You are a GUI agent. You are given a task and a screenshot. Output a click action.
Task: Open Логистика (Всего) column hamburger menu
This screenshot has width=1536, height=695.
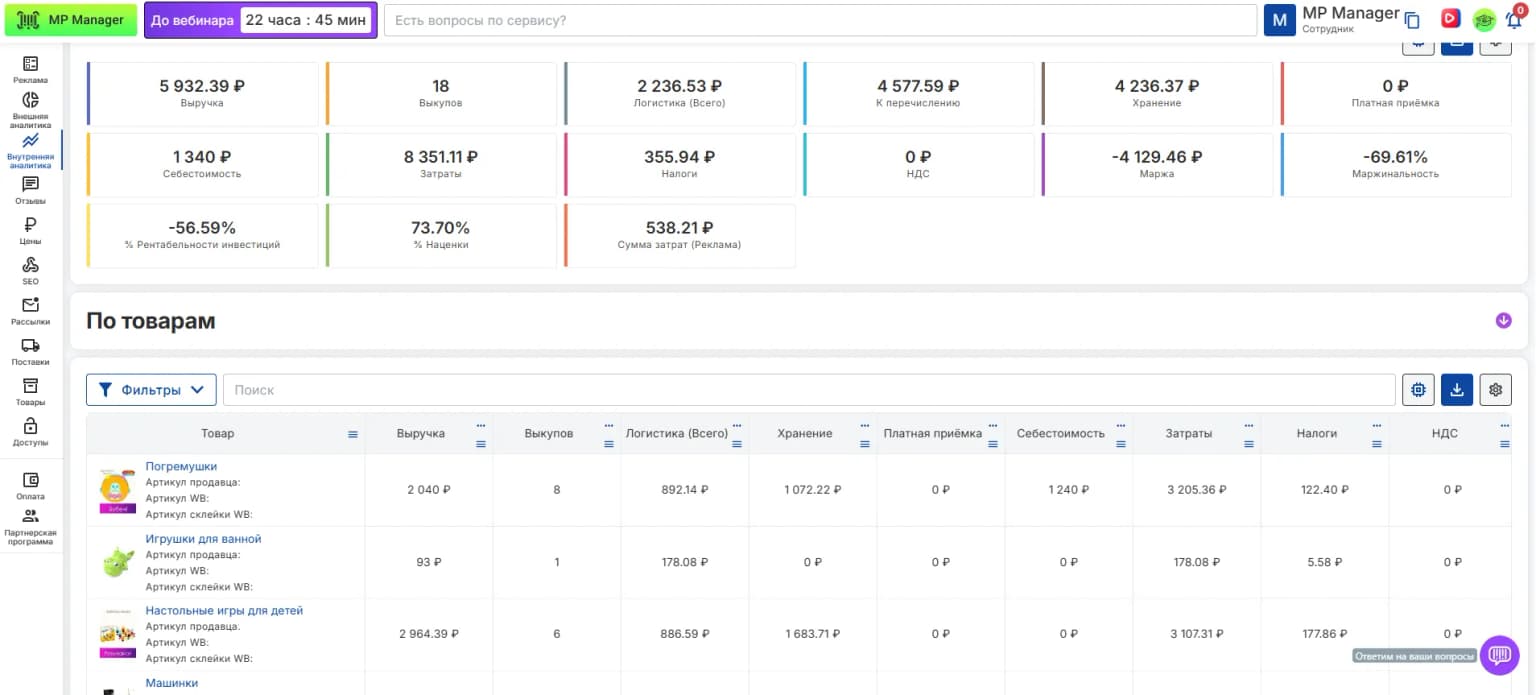coord(737,444)
